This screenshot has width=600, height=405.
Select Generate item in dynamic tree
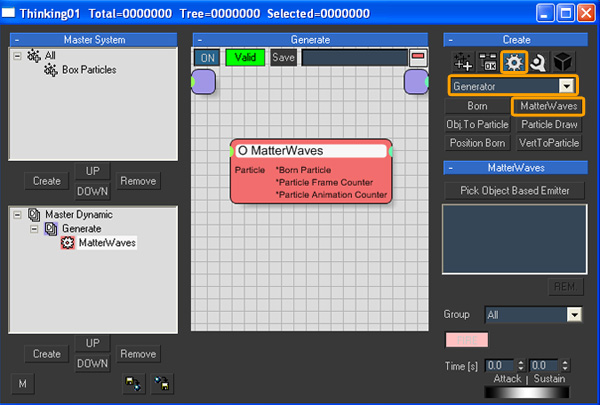pyautogui.click(x=82, y=229)
